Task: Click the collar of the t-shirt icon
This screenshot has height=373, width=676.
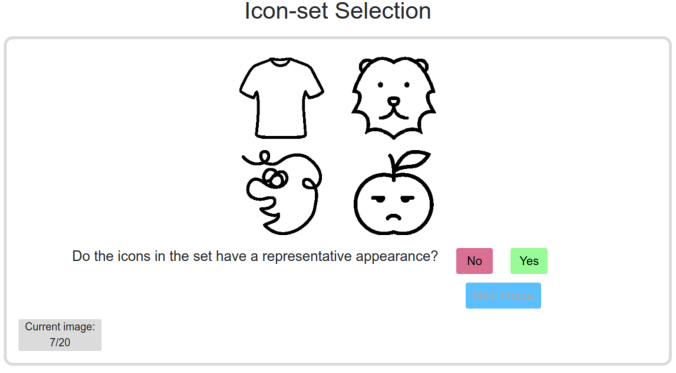Action: coord(281,63)
